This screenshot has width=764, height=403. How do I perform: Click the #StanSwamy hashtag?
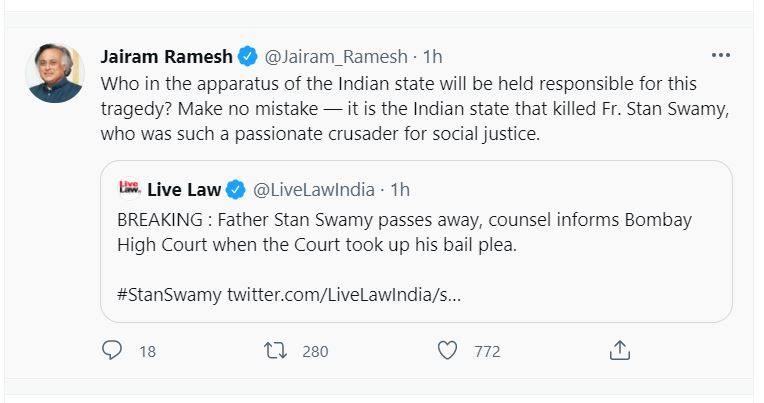click(169, 295)
